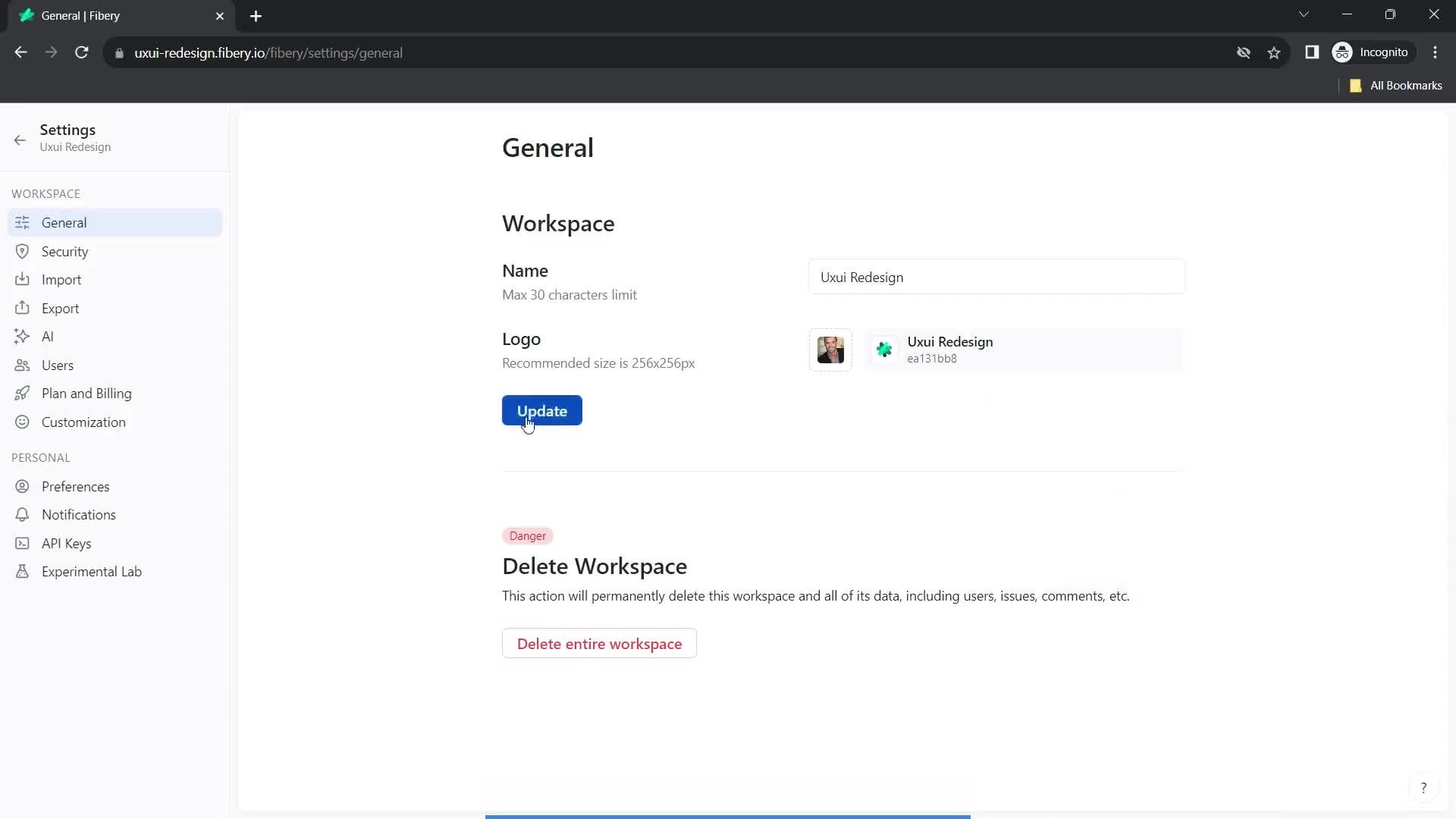Select the Customization settings menu item
This screenshot has height=819, width=1456.
coord(83,421)
